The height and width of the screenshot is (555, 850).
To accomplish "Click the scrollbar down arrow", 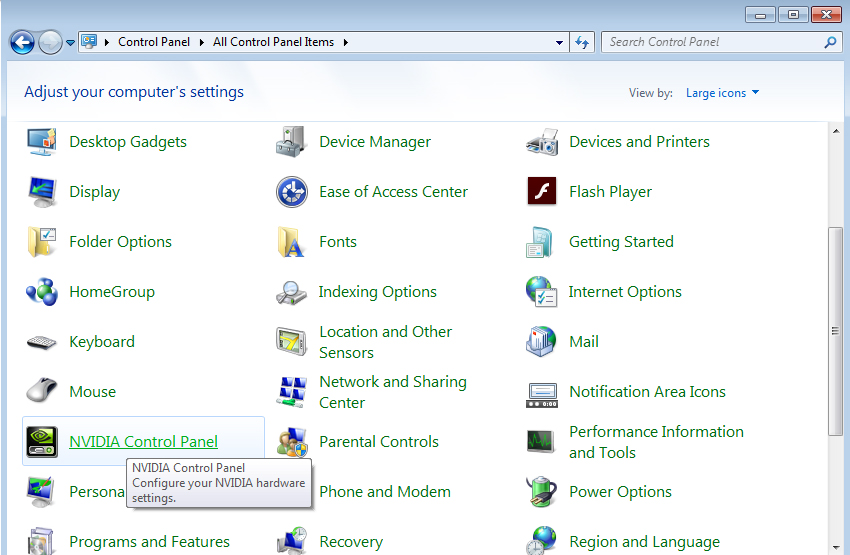I will [x=836, y=548].
